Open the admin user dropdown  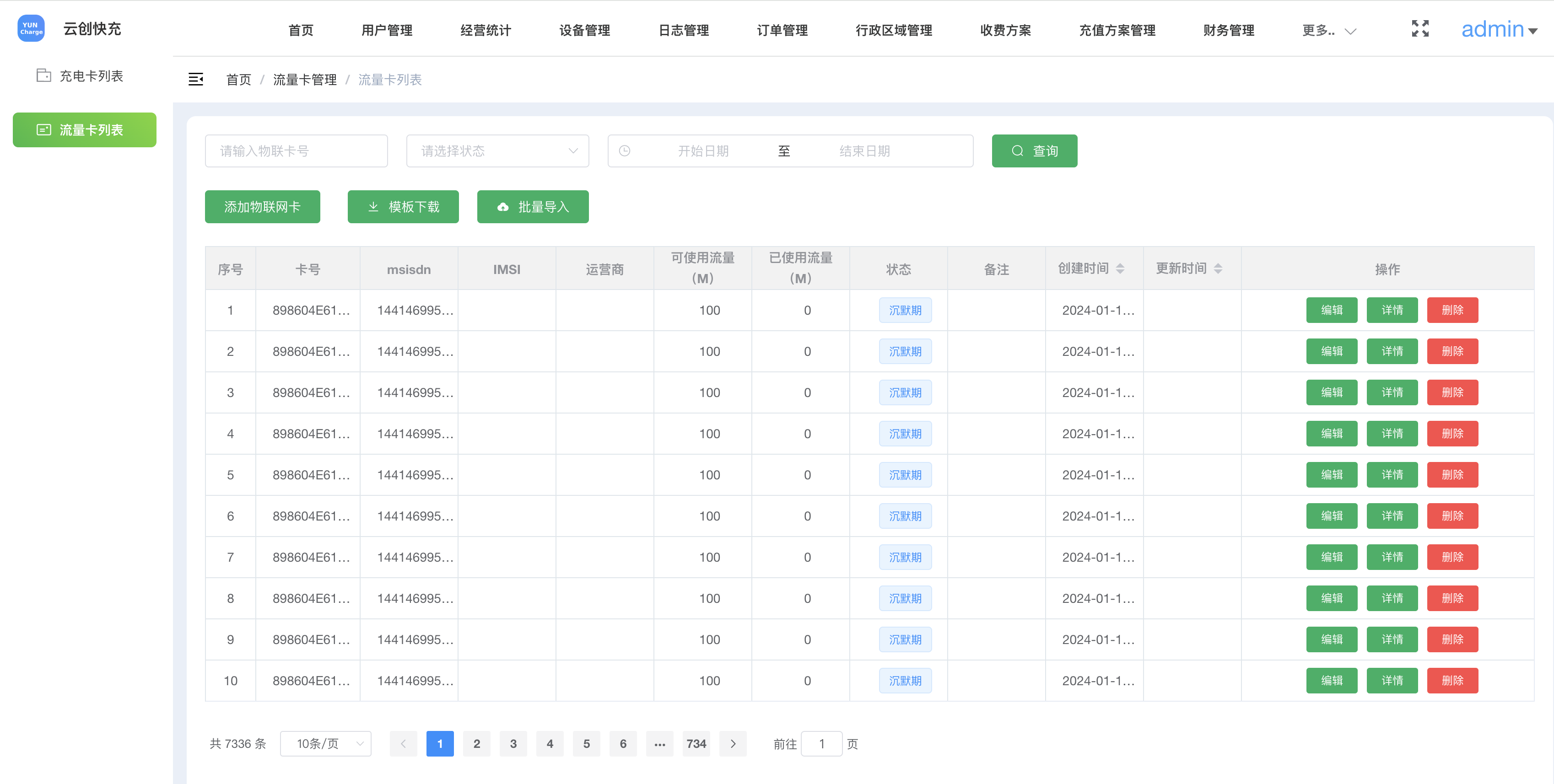point(1499,29)
